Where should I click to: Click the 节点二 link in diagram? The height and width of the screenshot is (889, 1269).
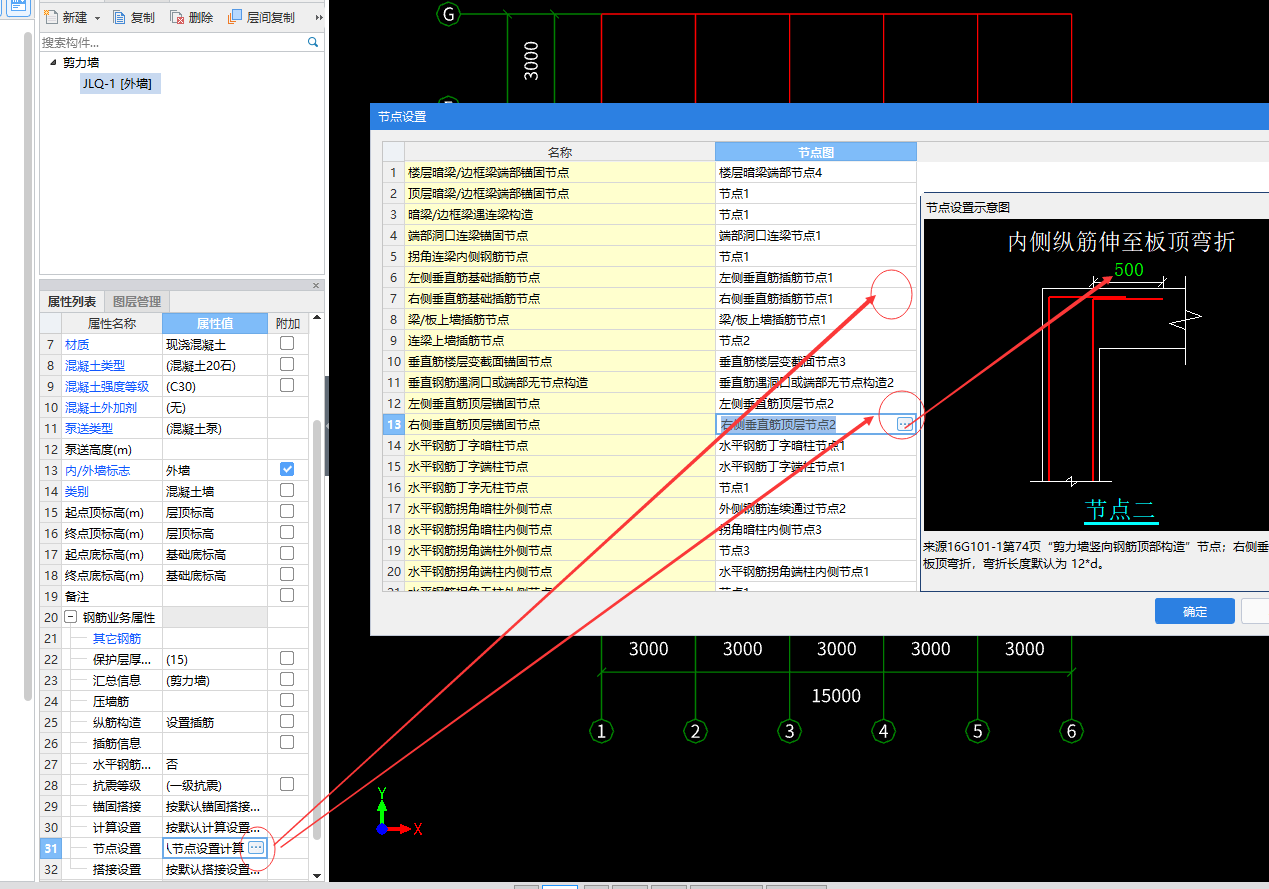point(1121,510)
